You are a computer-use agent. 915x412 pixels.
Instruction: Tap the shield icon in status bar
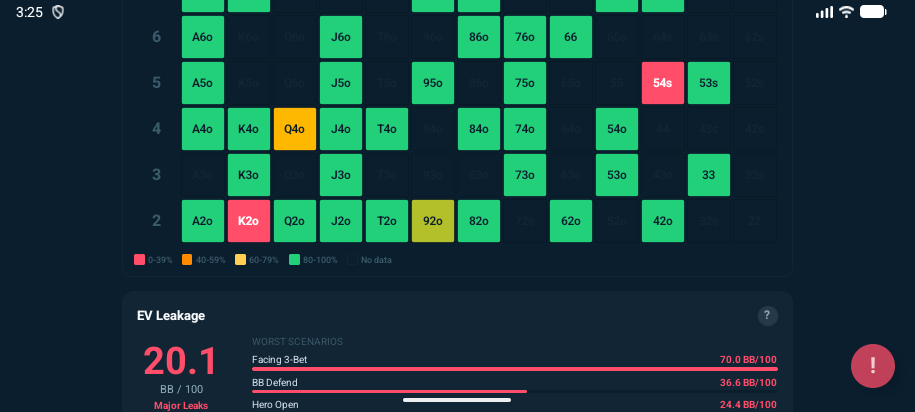coord(58,12)
